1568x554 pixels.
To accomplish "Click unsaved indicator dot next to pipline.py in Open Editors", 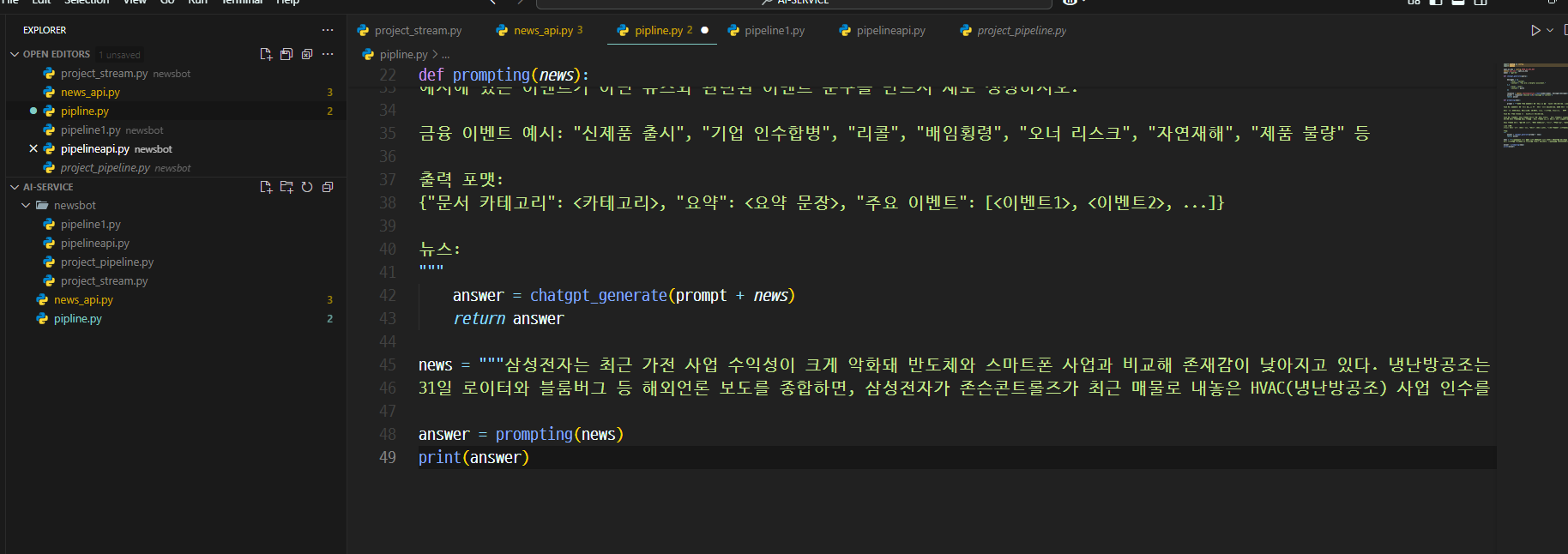I will pos(33,111).
